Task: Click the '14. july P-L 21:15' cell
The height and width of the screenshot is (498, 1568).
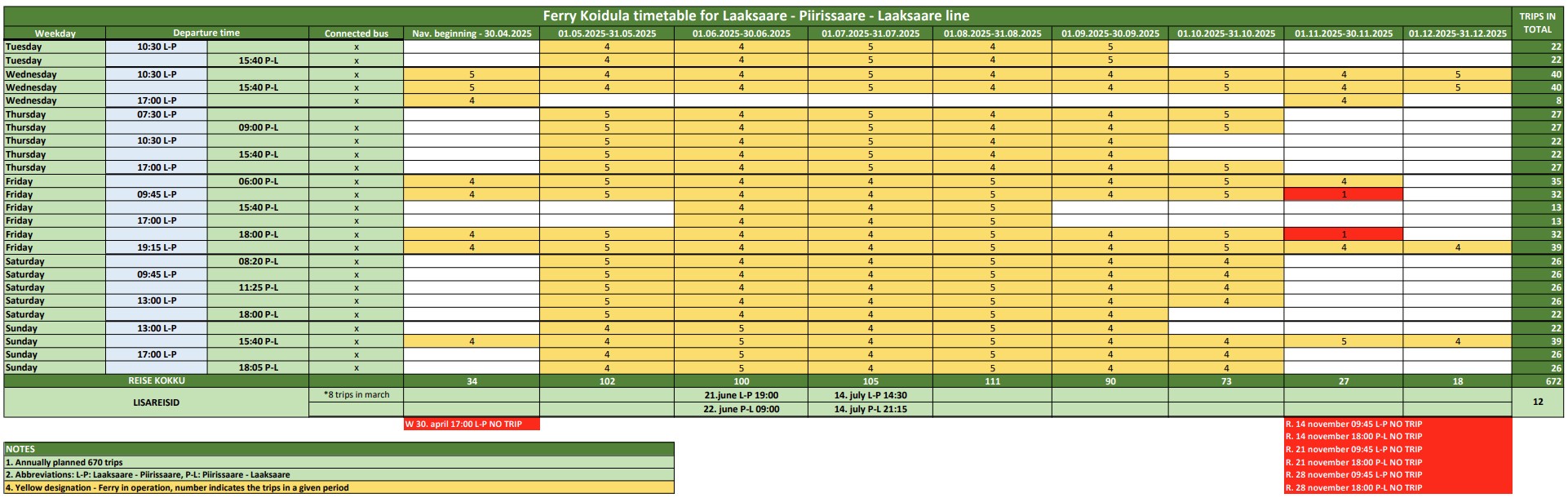Action: [870, 410]
